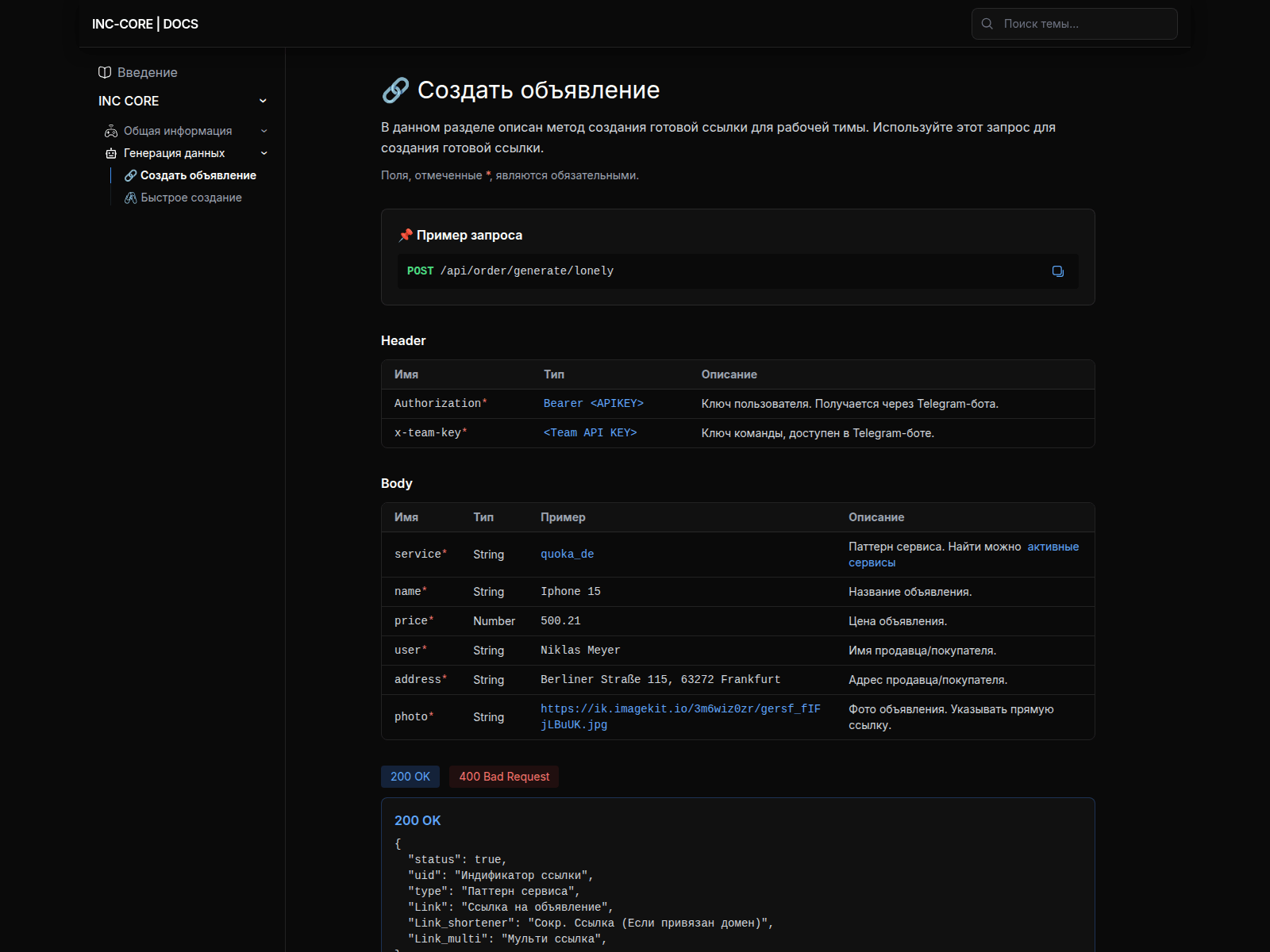Click the price field name cell

coord(414,621)
